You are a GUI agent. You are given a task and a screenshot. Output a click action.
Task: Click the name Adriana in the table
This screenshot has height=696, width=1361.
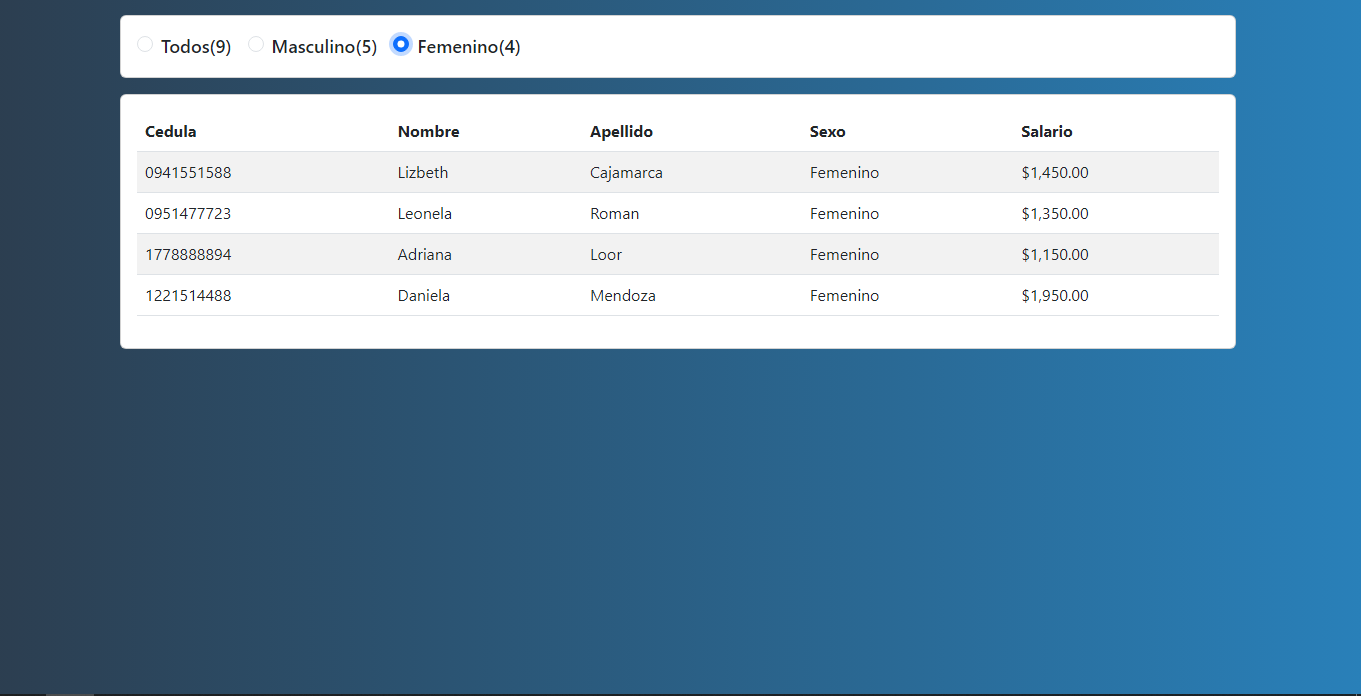pyautogui.click(x=424, y=254)
